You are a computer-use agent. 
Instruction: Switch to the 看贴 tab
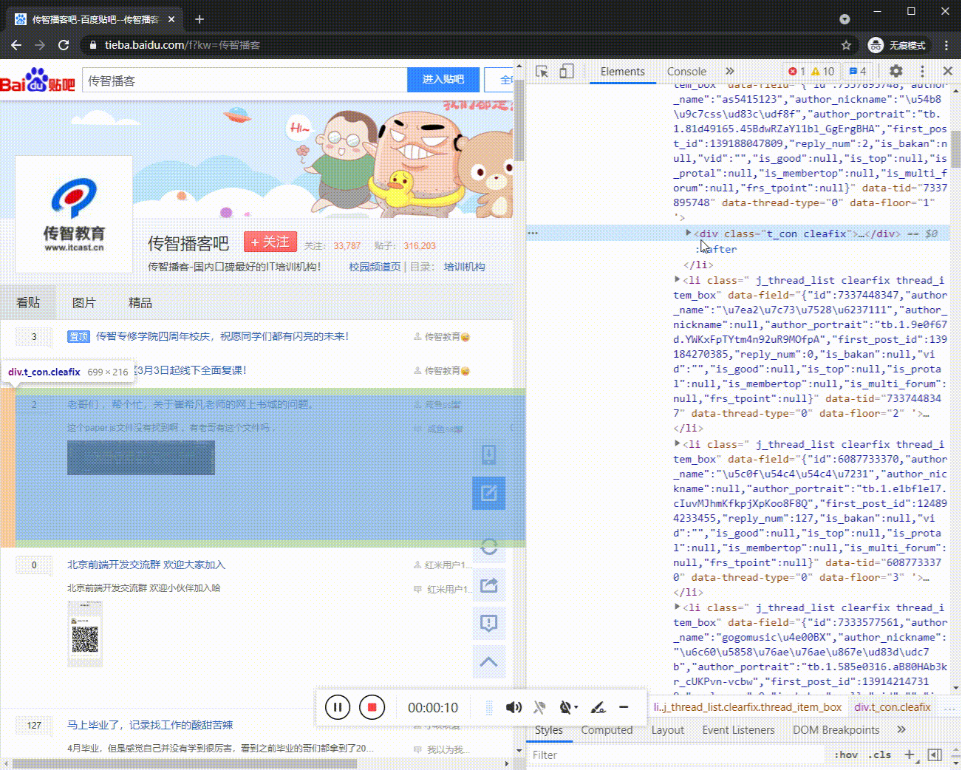[x=28, y=302]
